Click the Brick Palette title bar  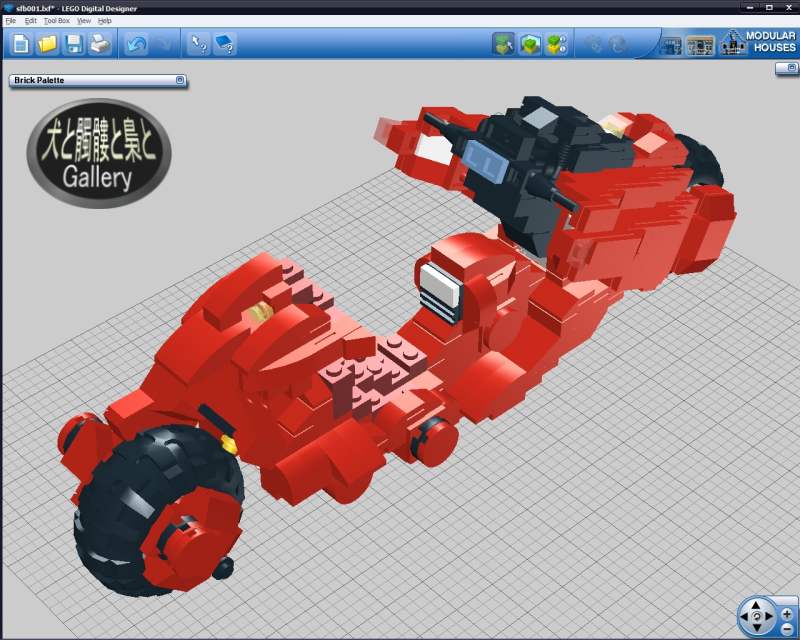tap(97, 80)
